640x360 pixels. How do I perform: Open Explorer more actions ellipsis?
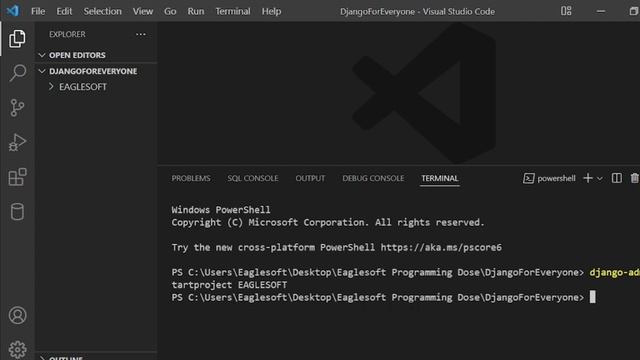click(x=141, y=34)
